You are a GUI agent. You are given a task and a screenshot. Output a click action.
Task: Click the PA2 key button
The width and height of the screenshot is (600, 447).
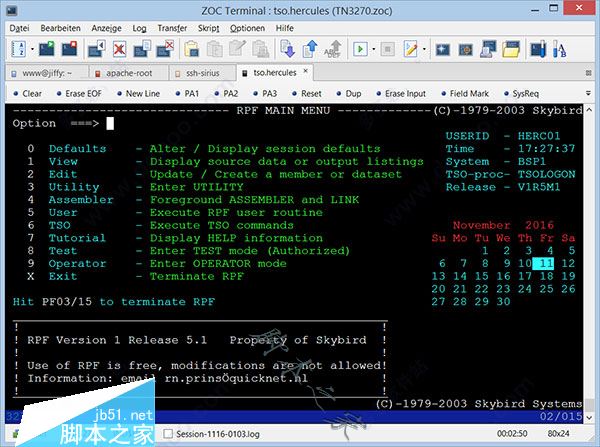click(x=229, y=93)
